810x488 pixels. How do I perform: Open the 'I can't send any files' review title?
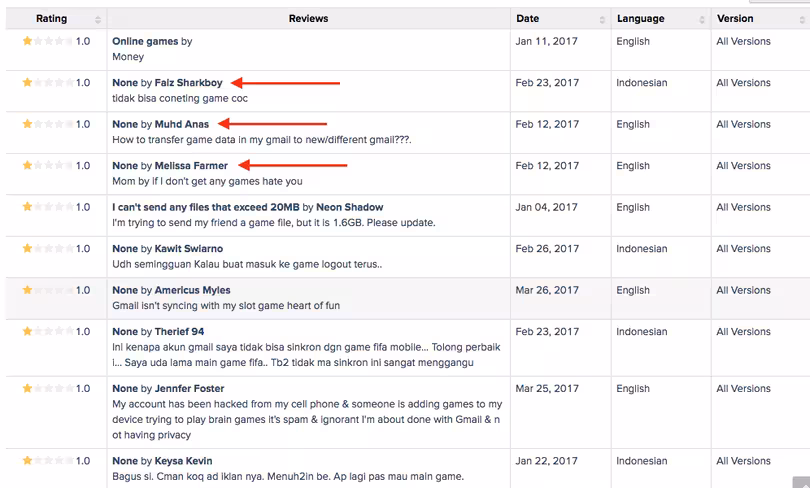(x=206, y=207)
